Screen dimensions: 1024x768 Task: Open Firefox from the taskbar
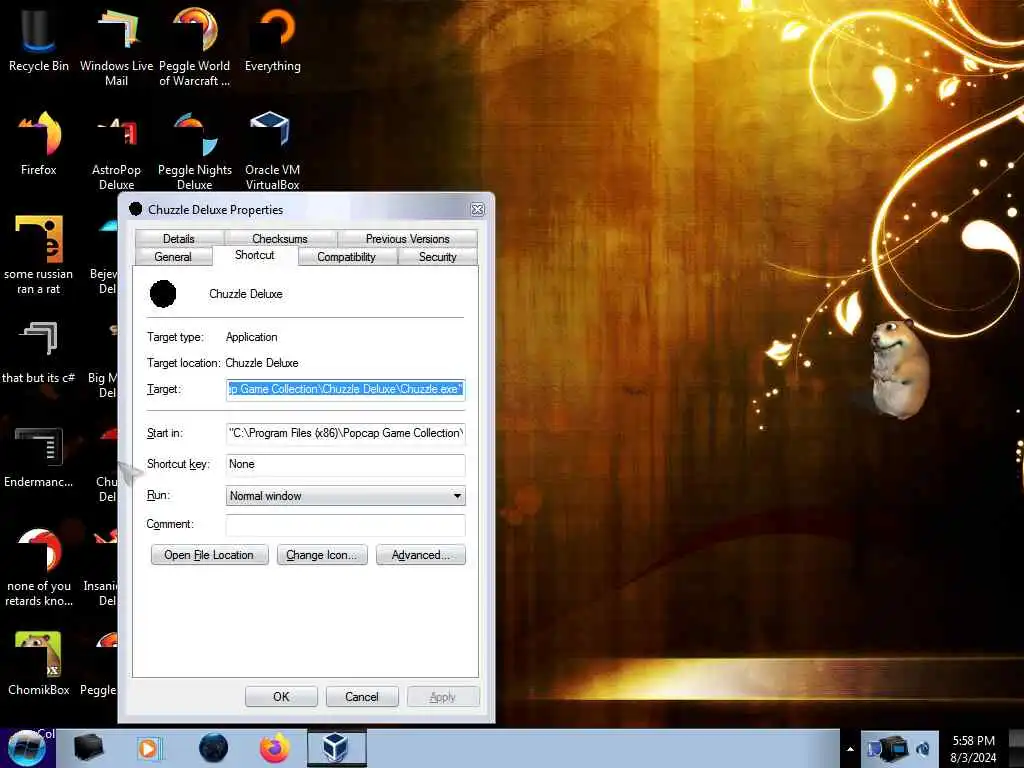point(275,748)
